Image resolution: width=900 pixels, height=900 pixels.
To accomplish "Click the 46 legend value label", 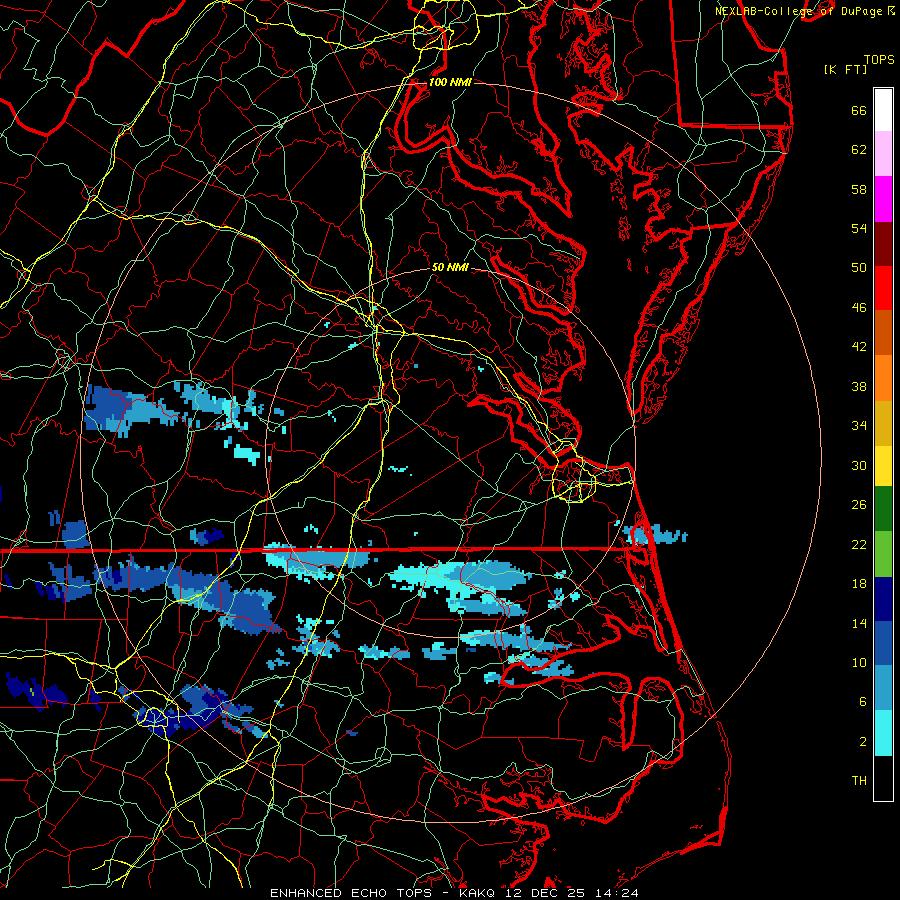I will click(859, 308).
